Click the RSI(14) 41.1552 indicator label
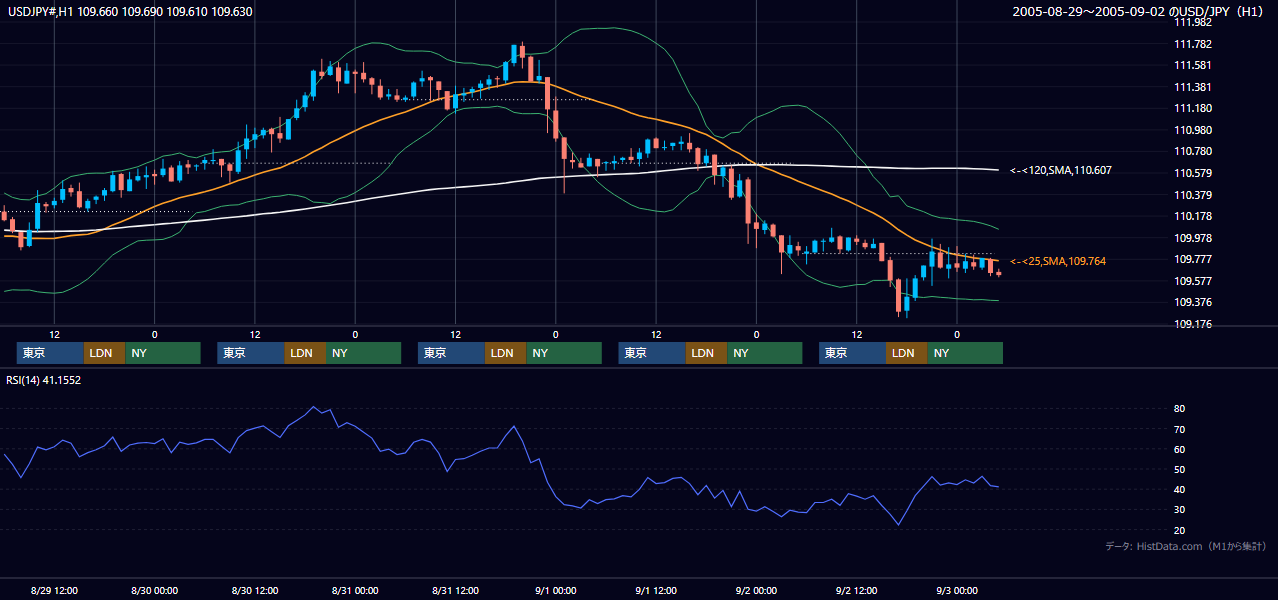The width and height of the screenshot is (1278, 600). (x=44, y=381)
